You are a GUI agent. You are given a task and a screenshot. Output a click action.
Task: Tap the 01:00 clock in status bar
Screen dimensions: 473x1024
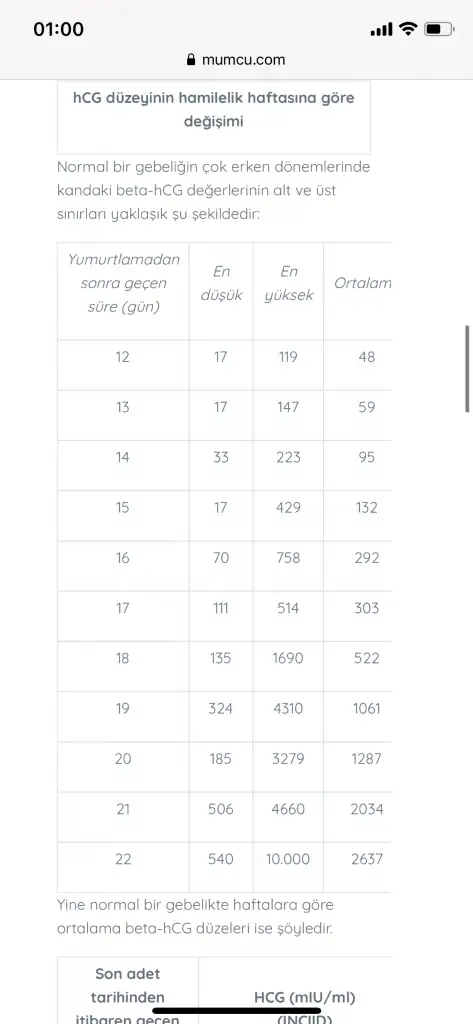coord(58,29)
